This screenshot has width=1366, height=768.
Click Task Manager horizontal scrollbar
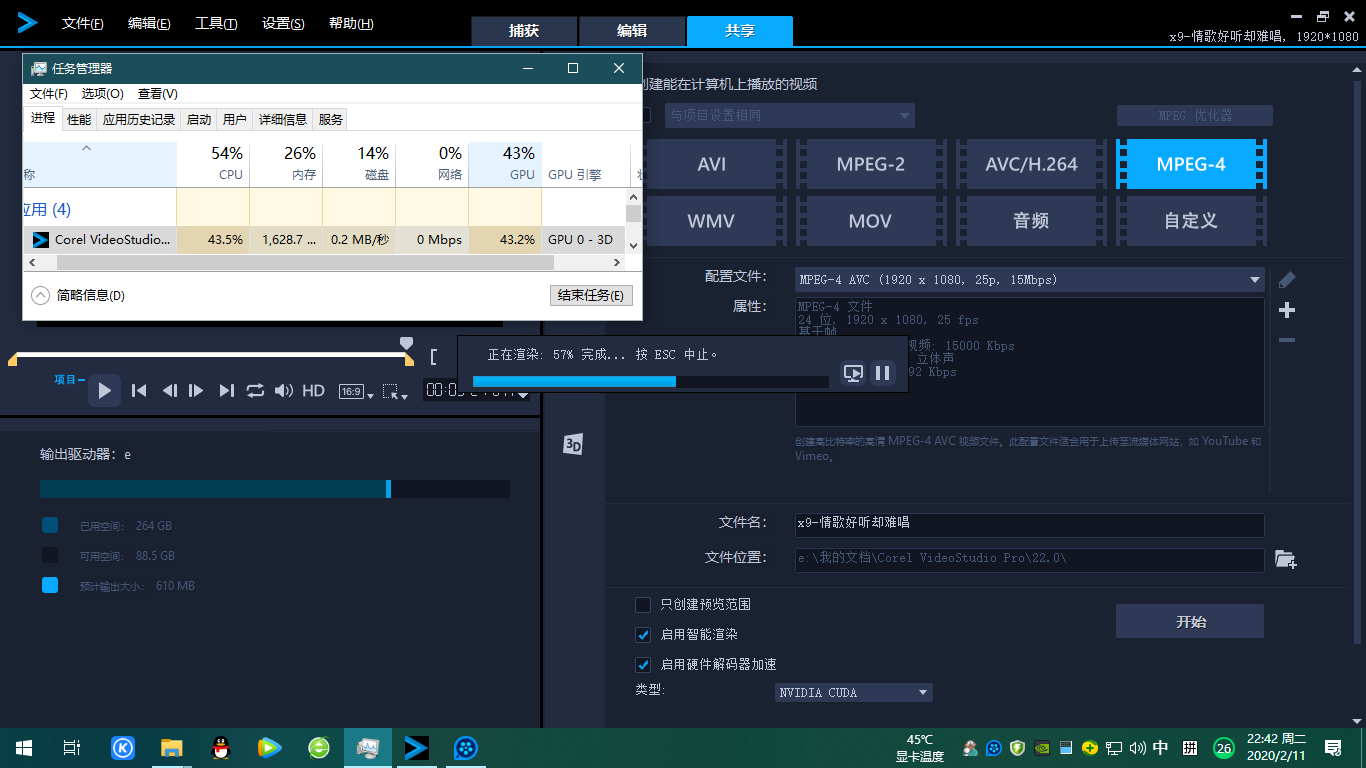click(305, 263)
